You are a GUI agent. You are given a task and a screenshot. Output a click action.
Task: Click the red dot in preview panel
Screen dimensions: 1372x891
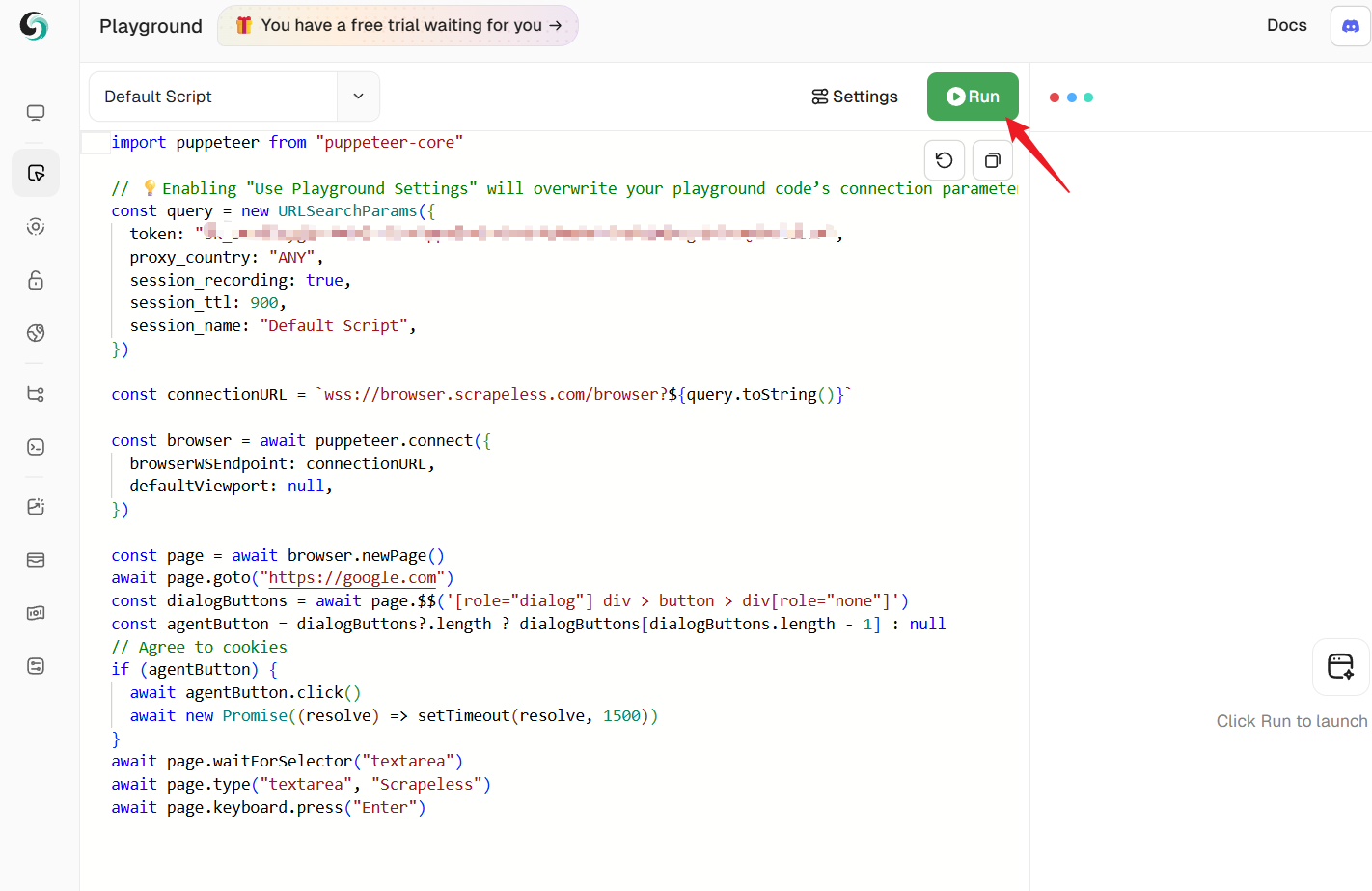point(1055,97)
